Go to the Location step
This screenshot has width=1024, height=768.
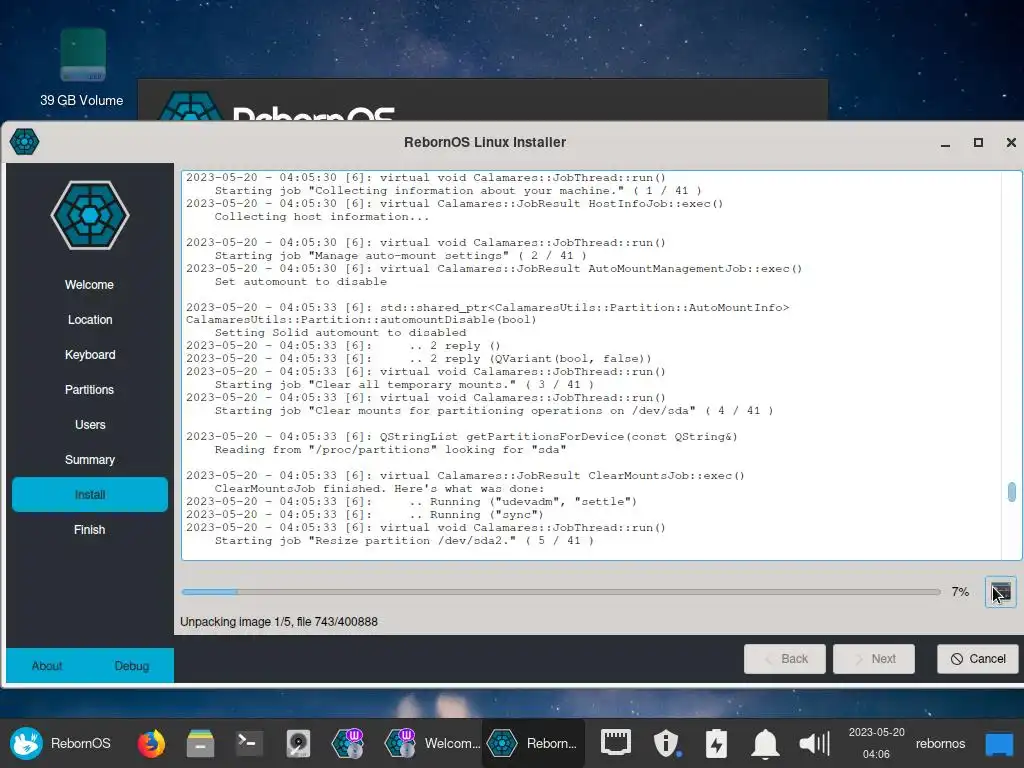click(89, 319)
